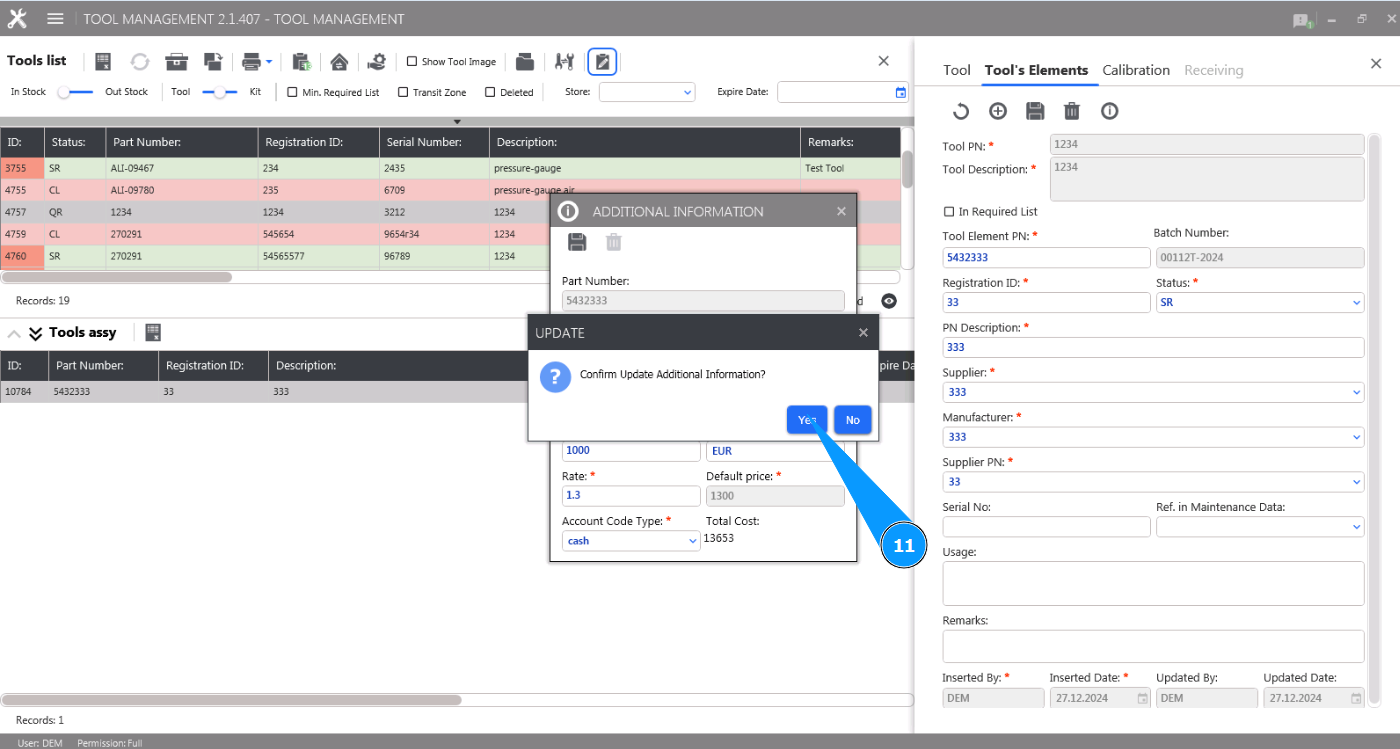Tick the In Required List checkbox

click(949, 212)
